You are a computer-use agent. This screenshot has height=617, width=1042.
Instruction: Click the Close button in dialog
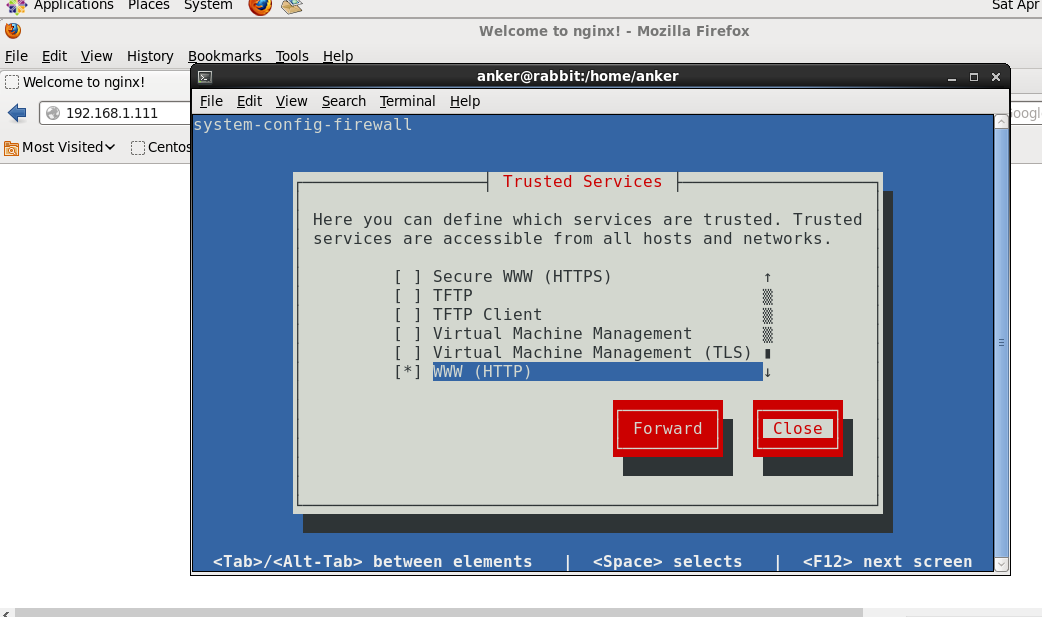(797, 429)
